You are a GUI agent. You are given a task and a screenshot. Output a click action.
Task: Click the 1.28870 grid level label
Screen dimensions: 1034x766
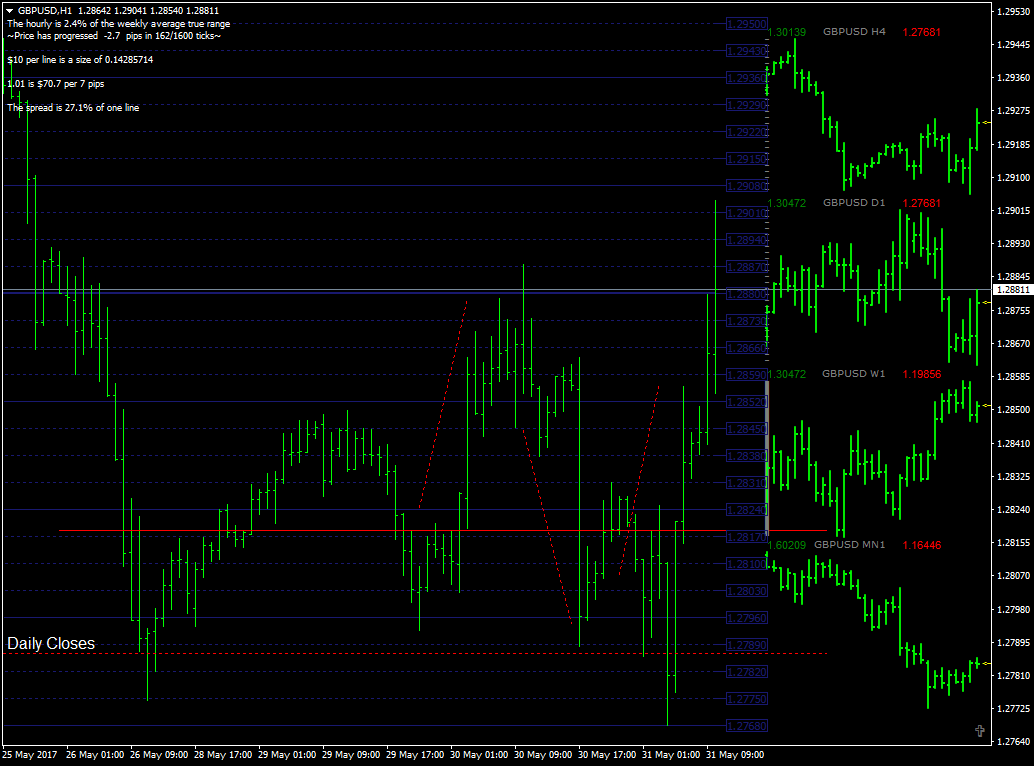746,267
